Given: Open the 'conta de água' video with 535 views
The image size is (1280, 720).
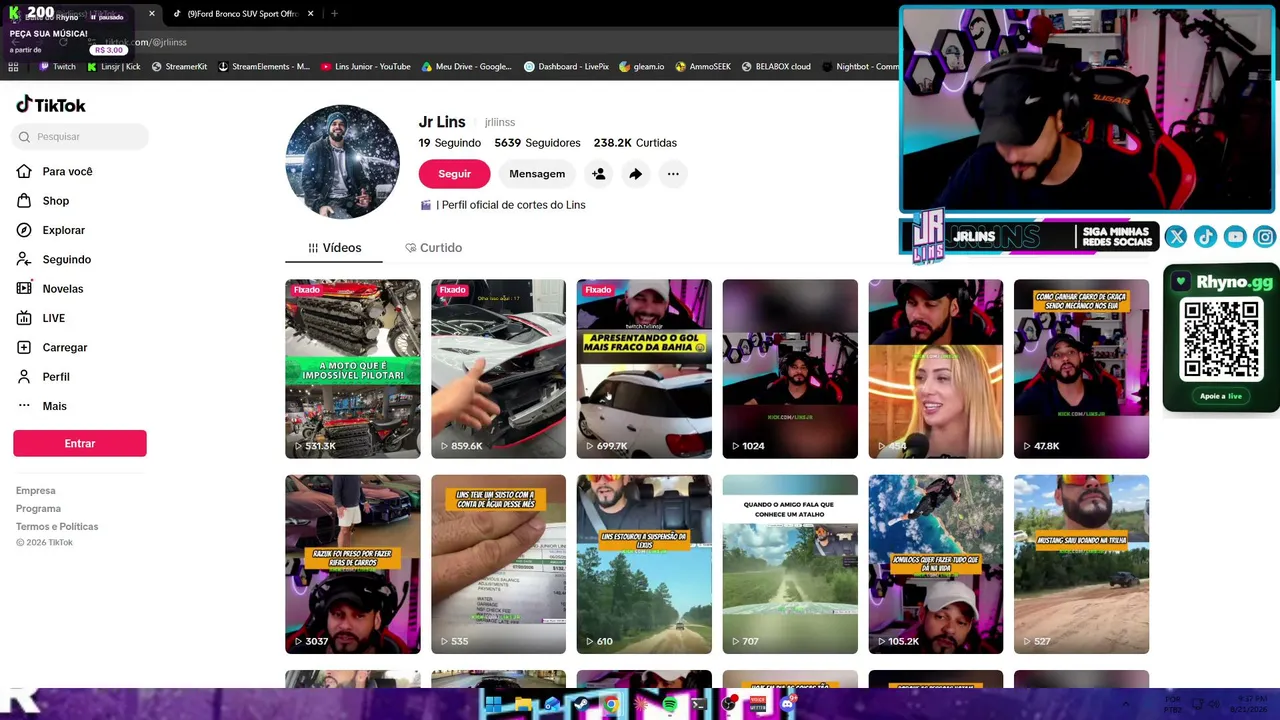Looking at the screenshot, I should pos(498,564).
